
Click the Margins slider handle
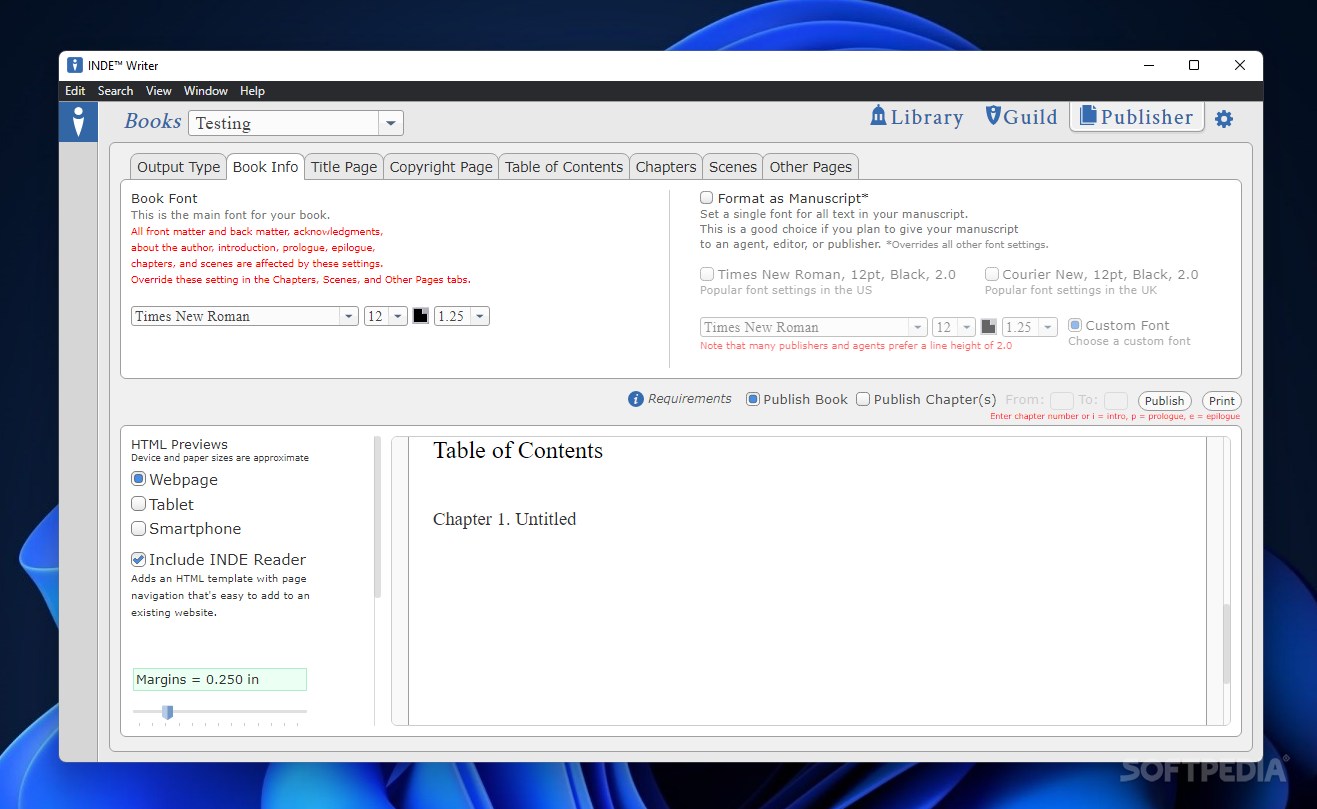click(168, 712)
